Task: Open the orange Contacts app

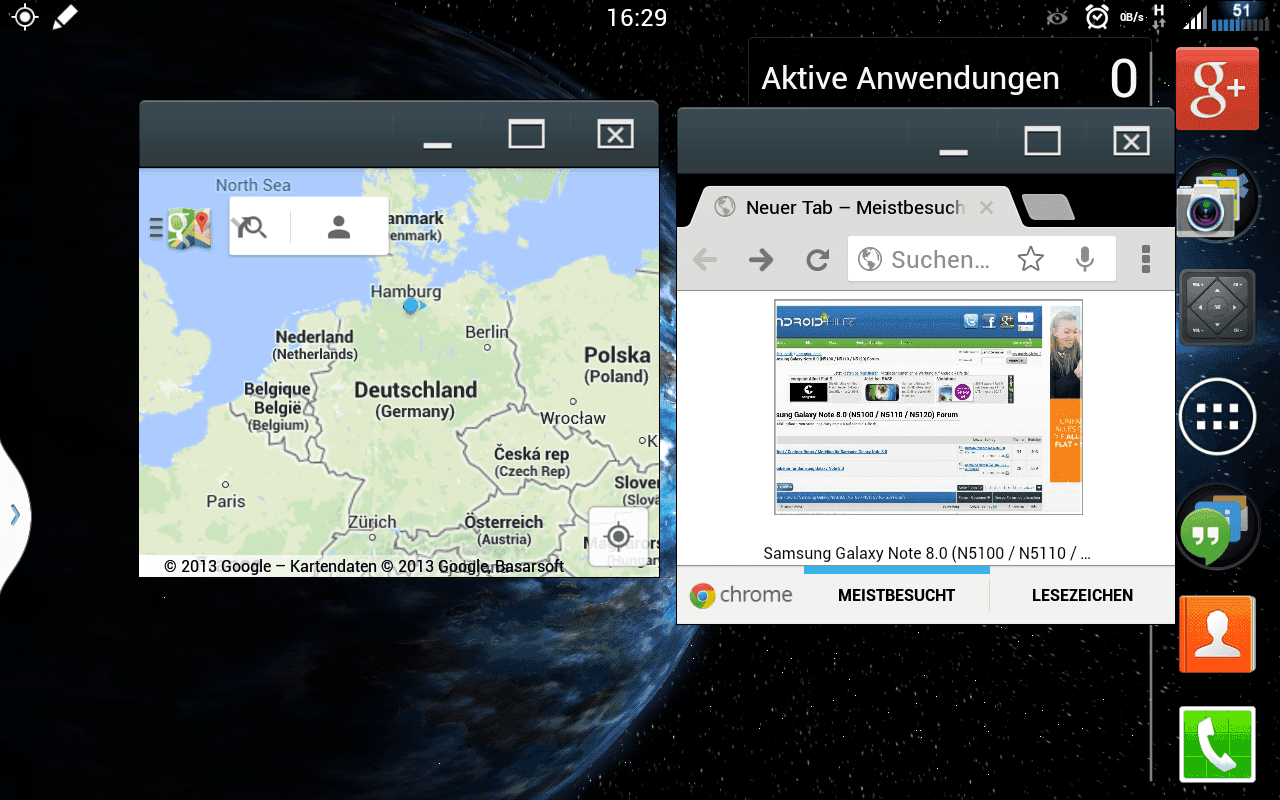Action: 1217,636
